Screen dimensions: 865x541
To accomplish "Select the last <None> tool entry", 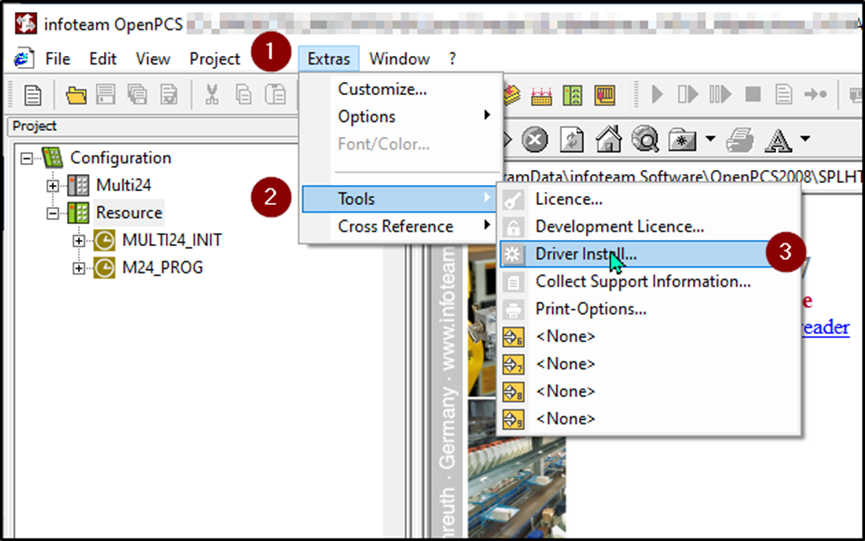I will (x=650, y=419).
